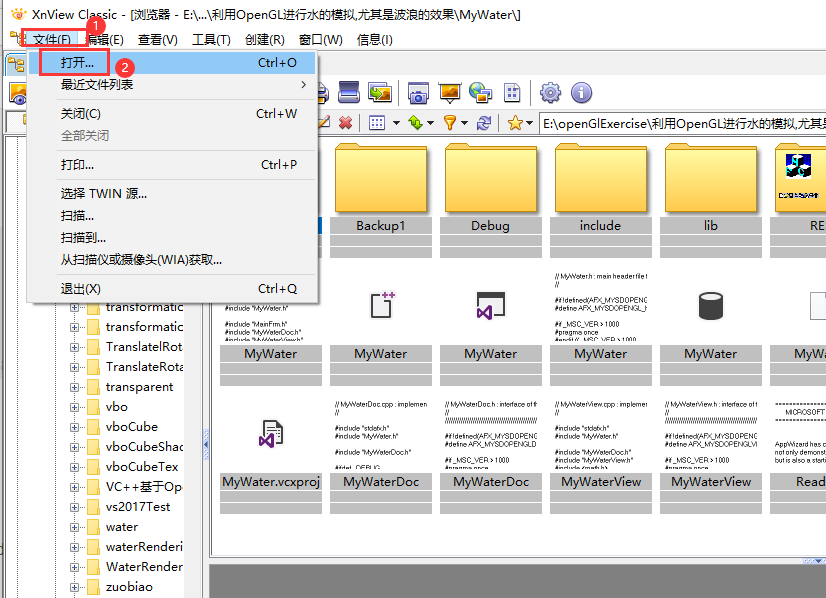
Task: Click the red X delete icon
Action: 346,120
